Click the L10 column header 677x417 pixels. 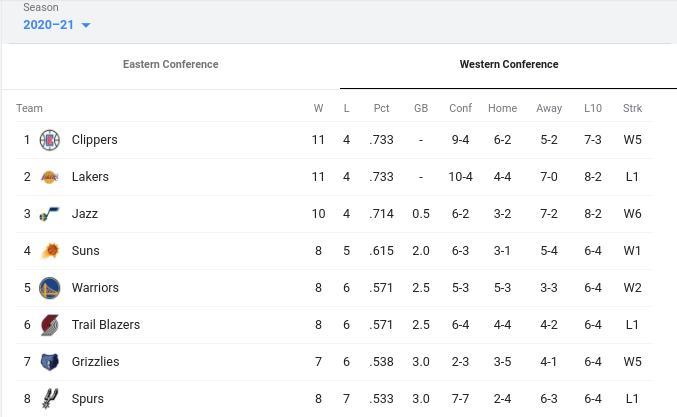click(x=593, y=108)
